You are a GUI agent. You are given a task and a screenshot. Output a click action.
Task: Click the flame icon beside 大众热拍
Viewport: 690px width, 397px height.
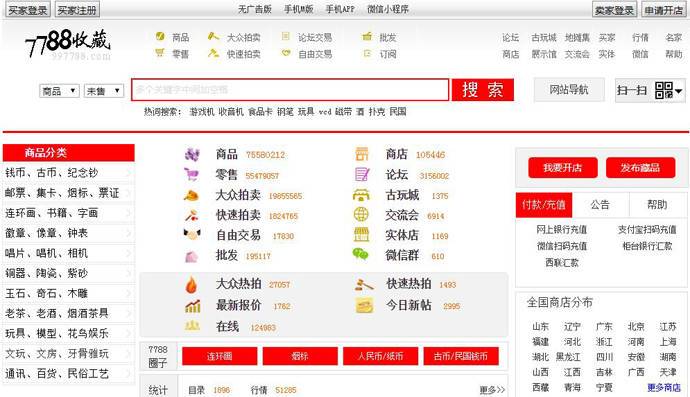point(191,285)
